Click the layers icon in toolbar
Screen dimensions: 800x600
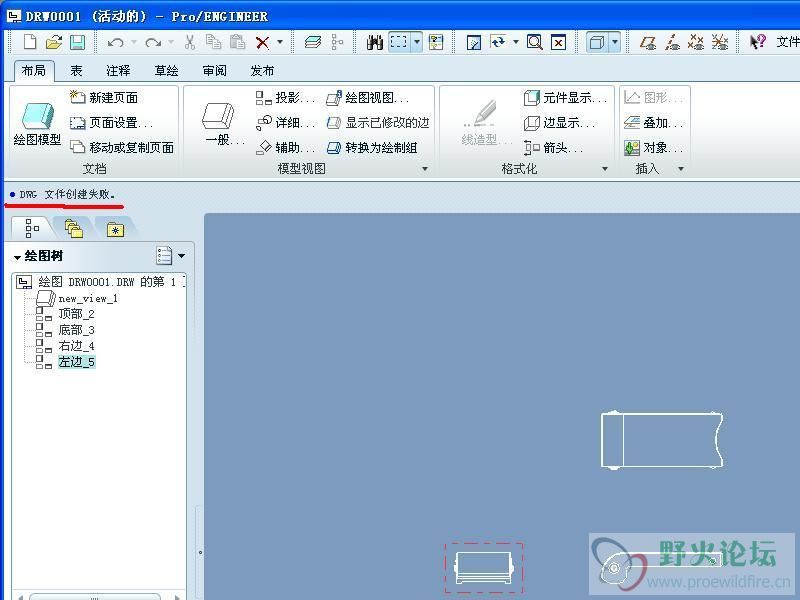point(312,42)
